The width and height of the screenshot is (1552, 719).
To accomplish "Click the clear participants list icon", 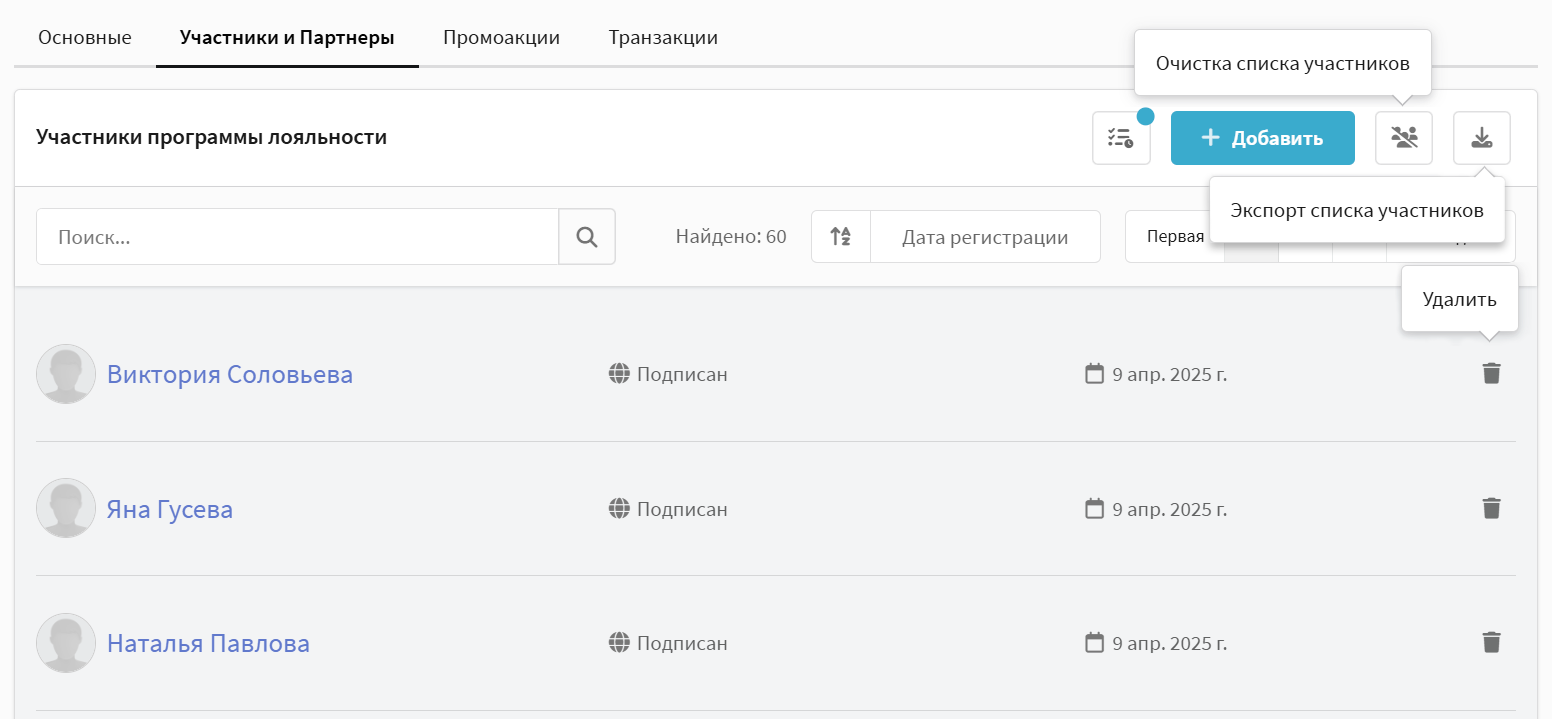I will tap(1404, 138).
